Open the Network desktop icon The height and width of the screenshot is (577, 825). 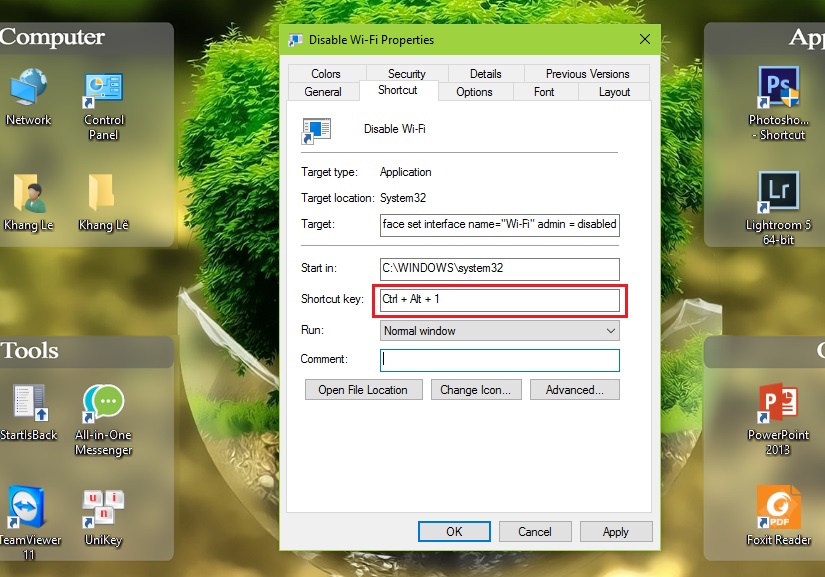pyautogui.click(x=28, y=97)
